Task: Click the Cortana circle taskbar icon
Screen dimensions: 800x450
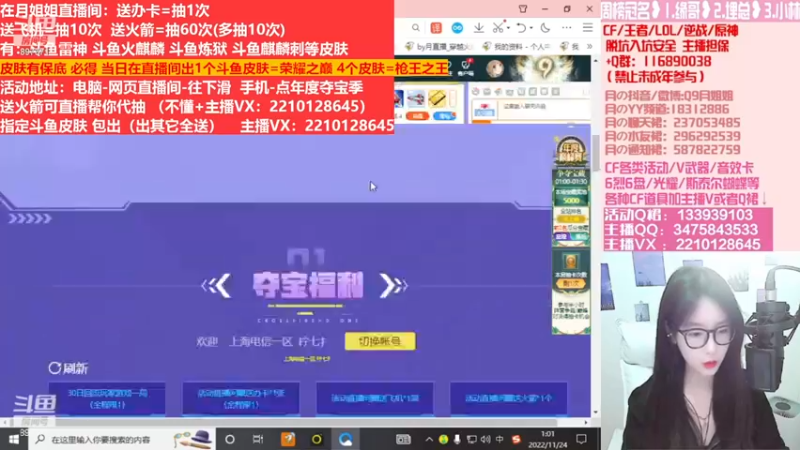Action: pos(230,439)
